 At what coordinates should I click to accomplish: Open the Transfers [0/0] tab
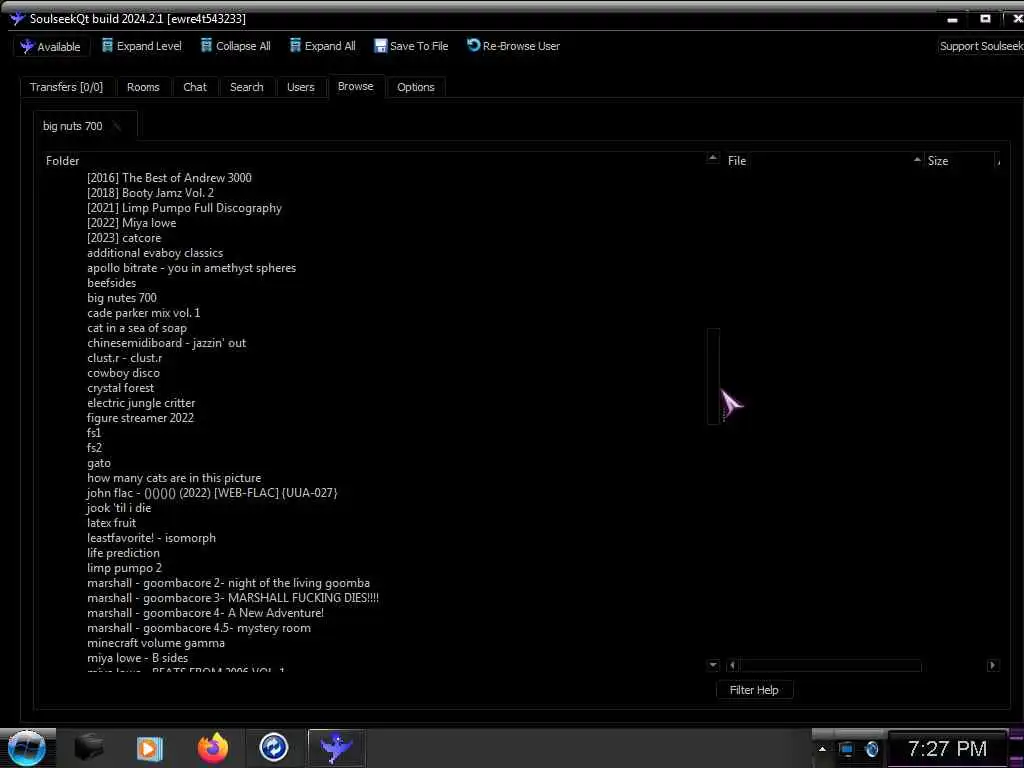(67, 87)
